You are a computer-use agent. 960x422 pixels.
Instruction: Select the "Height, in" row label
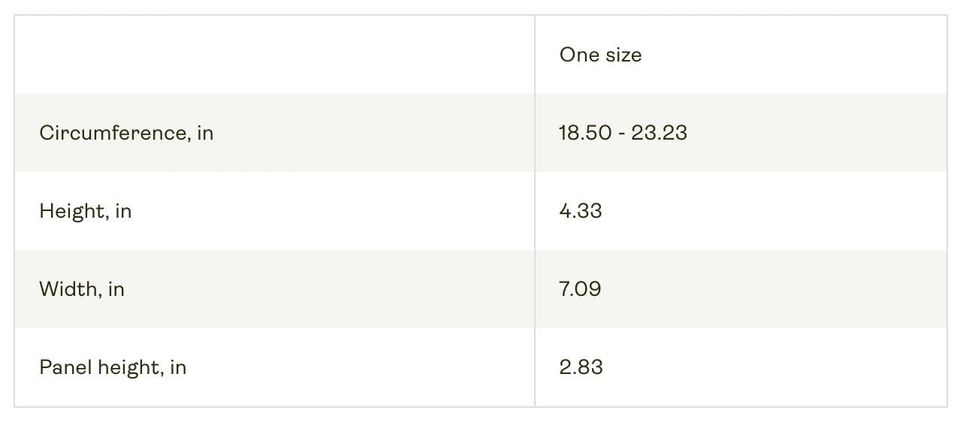pyautogui.click(x=85, y=211)
